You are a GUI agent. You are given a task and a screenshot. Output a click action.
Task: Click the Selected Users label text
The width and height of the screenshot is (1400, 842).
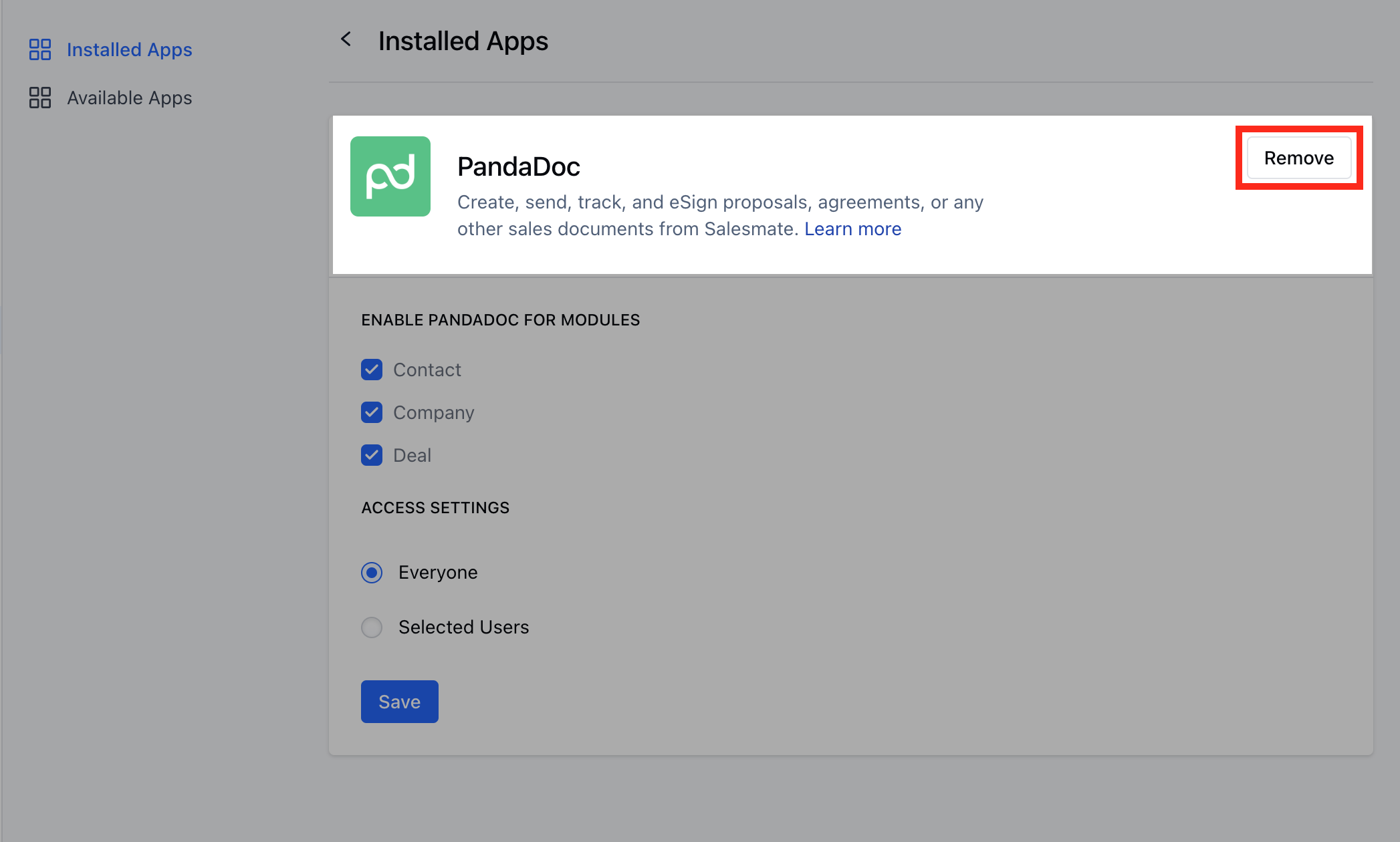[464, 627]
